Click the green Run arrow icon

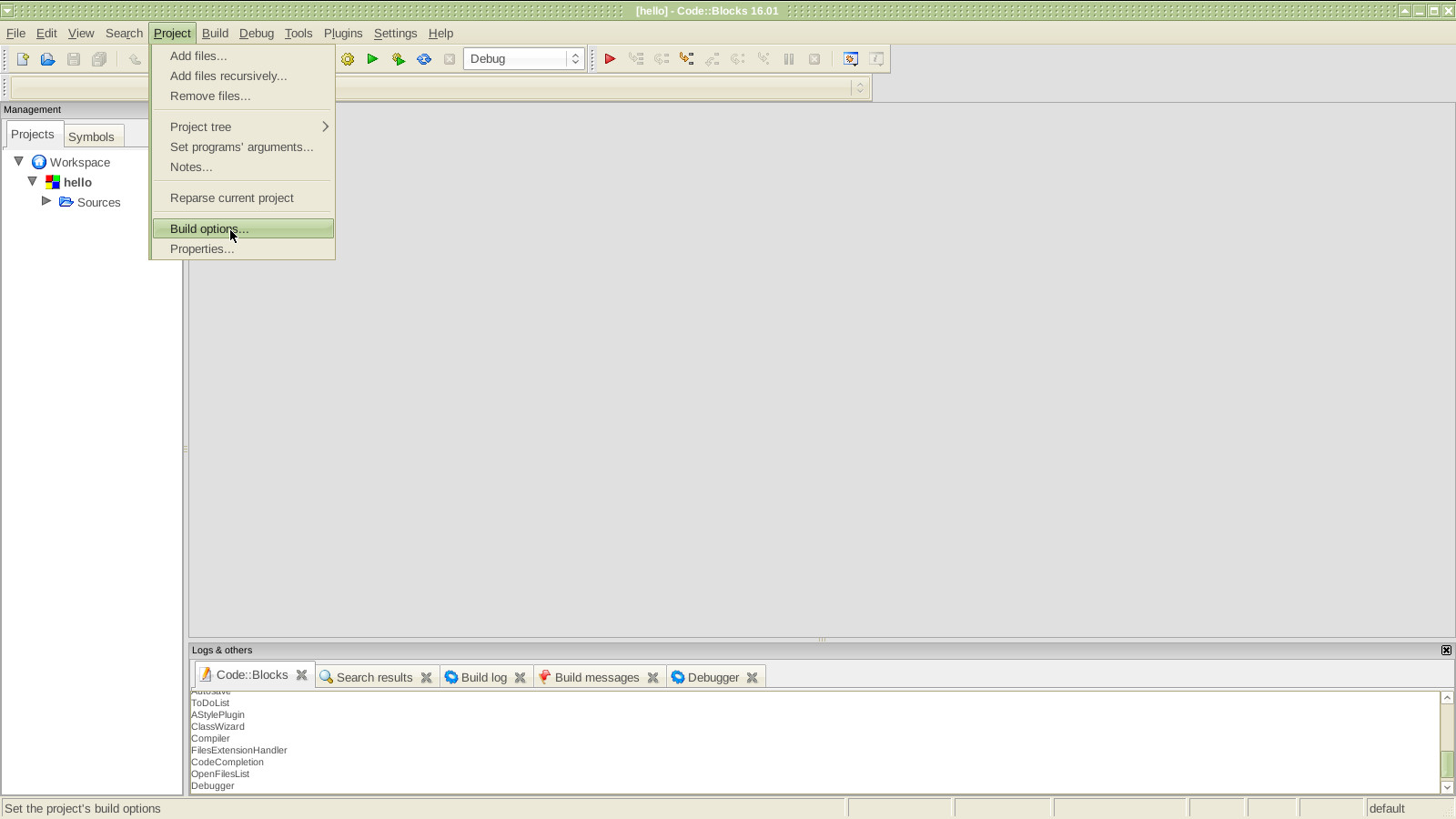tap(372, 59)
